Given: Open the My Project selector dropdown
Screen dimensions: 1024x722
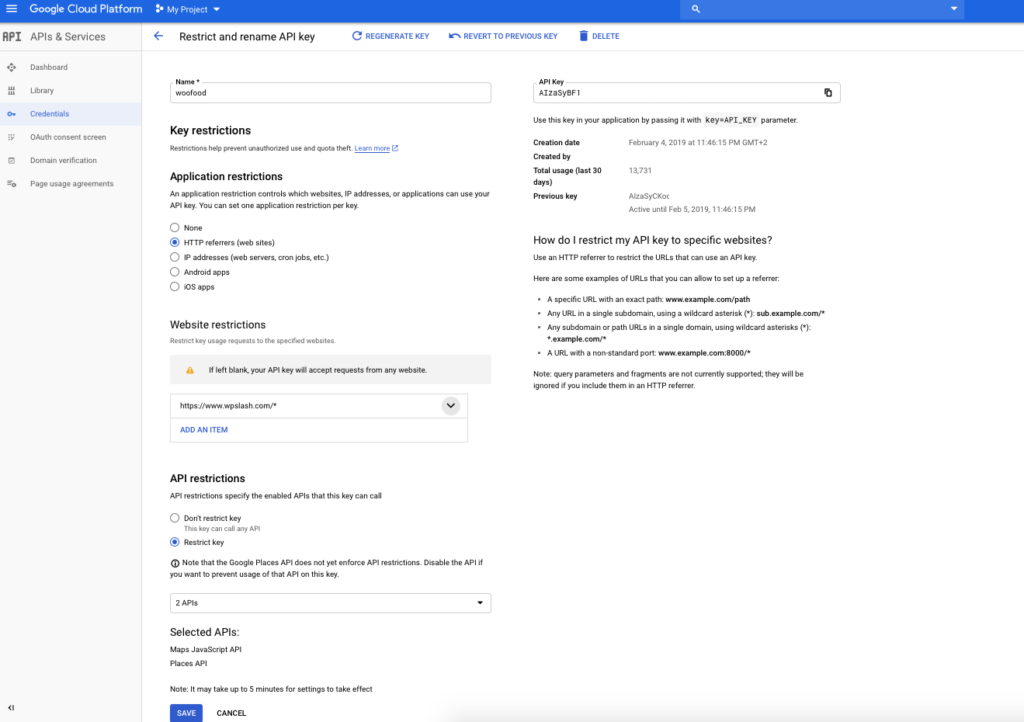Looking at the screenshot, I should pos(188,9).
